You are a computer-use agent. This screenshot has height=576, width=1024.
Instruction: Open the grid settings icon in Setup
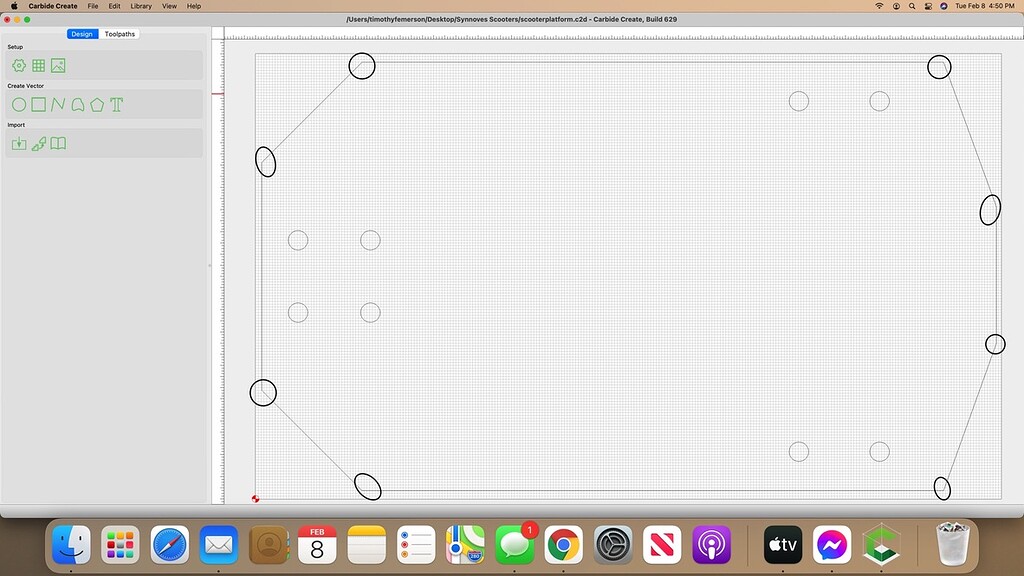point(39,65)
